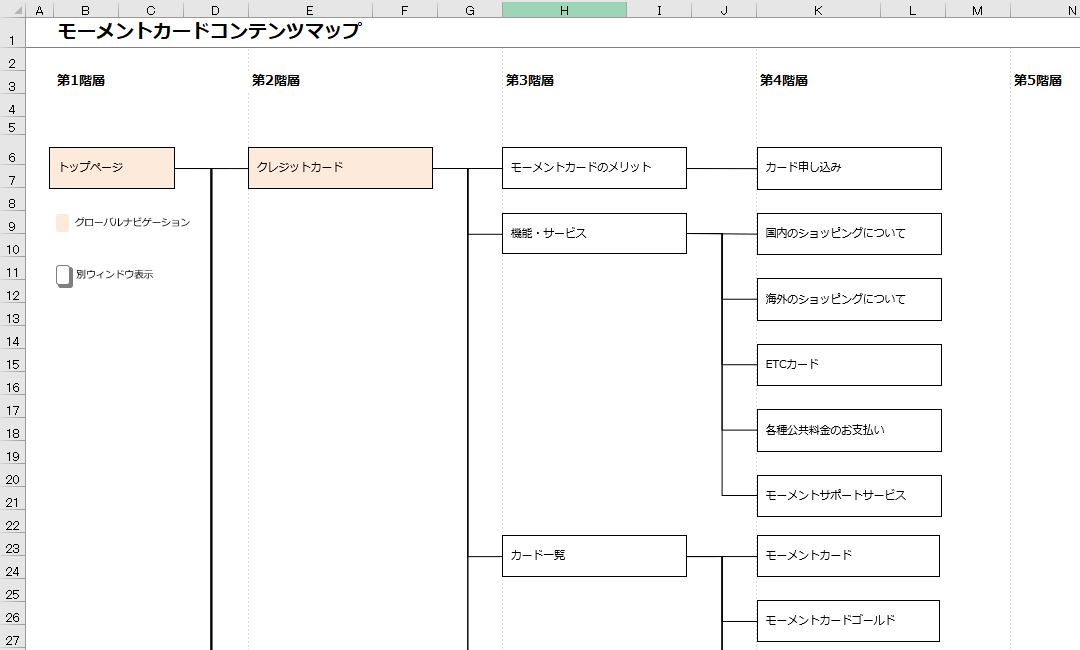Image resolution: width=1080 pixels, height=650 pixels.
Task: Click the 各種公共料金のお支払い box
Action: (x=848, y=430)
